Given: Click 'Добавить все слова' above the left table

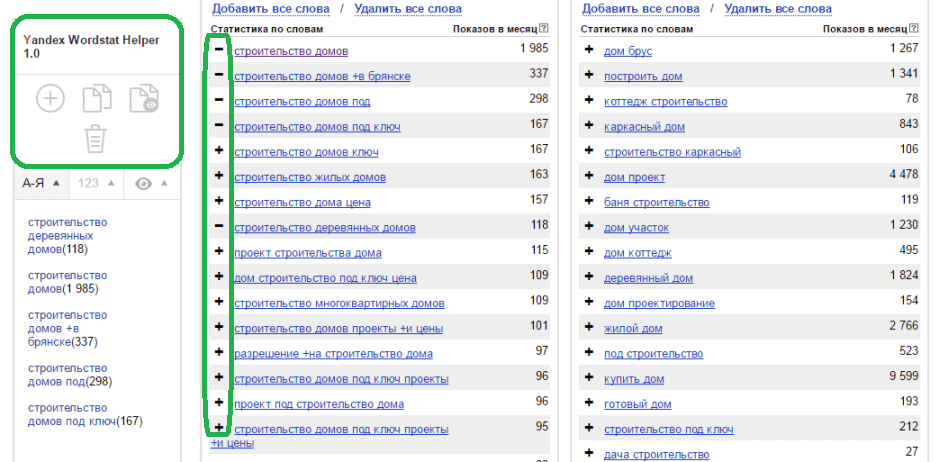Looking at the screenshot, I should (271, 8).
